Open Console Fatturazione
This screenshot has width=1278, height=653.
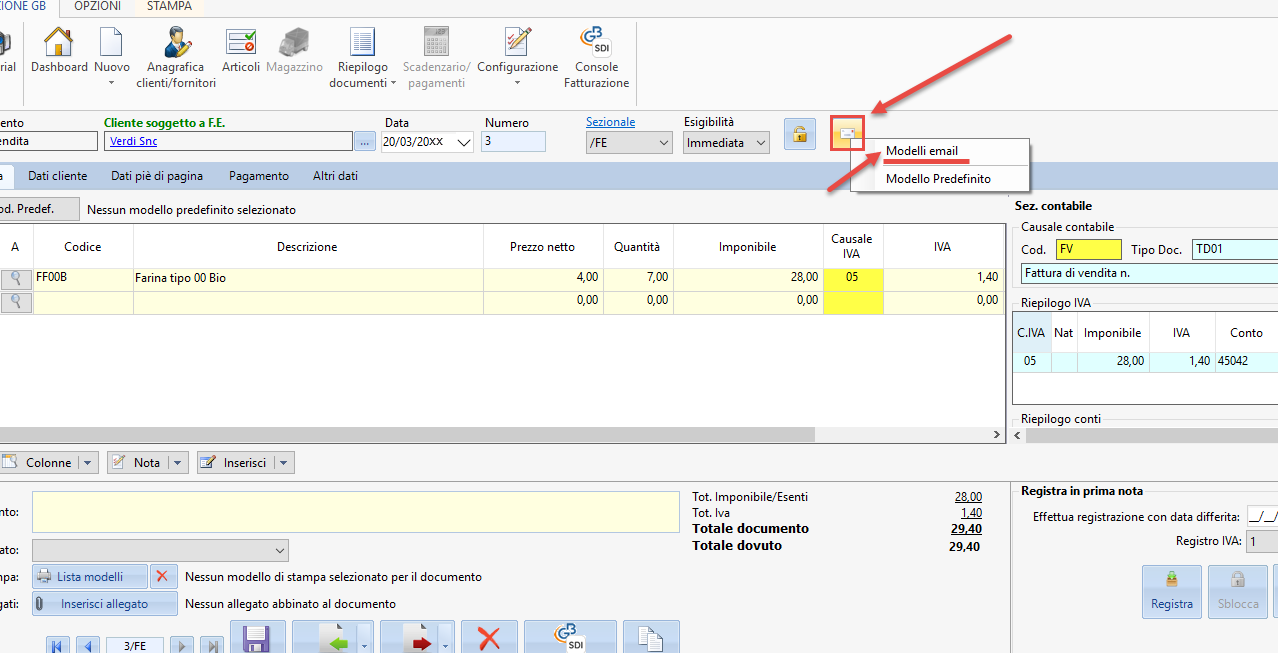[597, 57]
